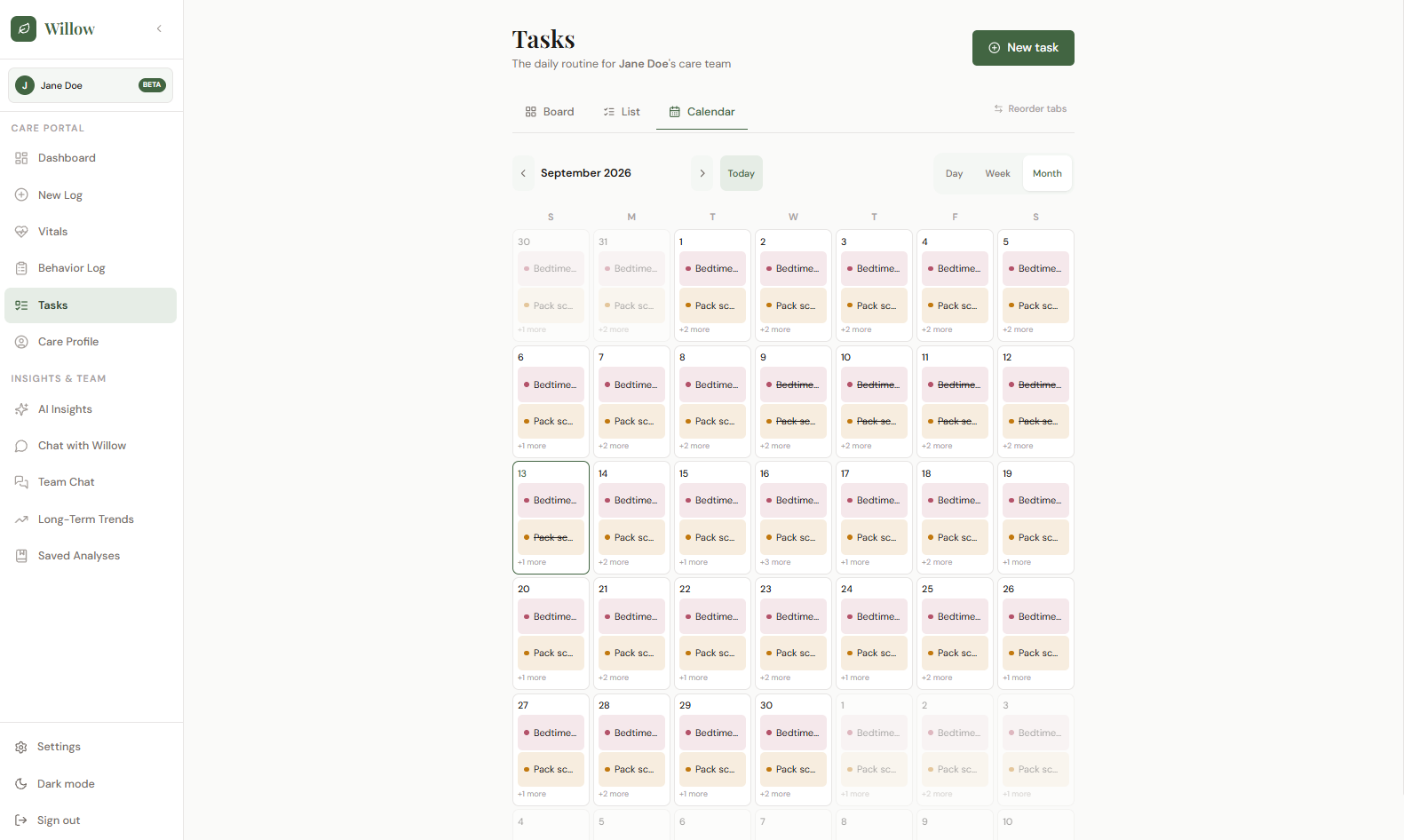Click the New Log plus icon
Screen dimensions: 1404x840
[x=21, y=194]
